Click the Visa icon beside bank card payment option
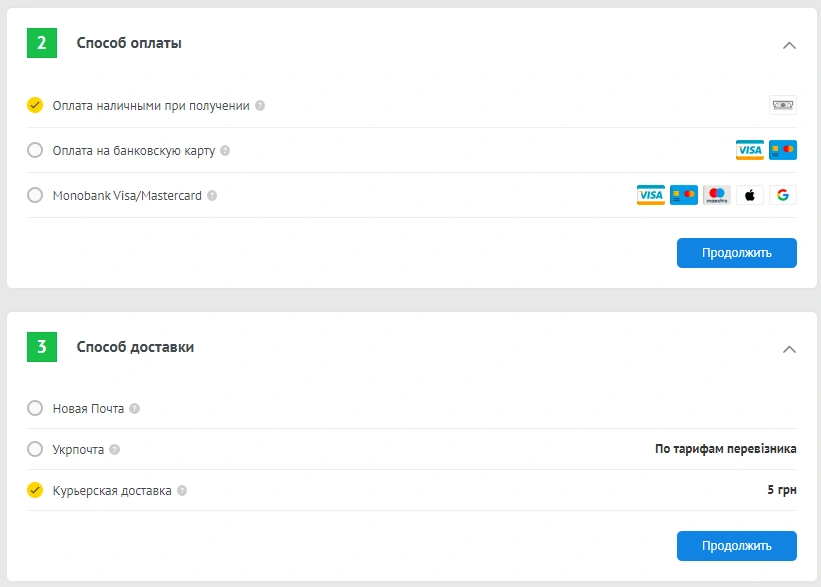Viewport: 821px width, 587px height. [x=747, y=150]
